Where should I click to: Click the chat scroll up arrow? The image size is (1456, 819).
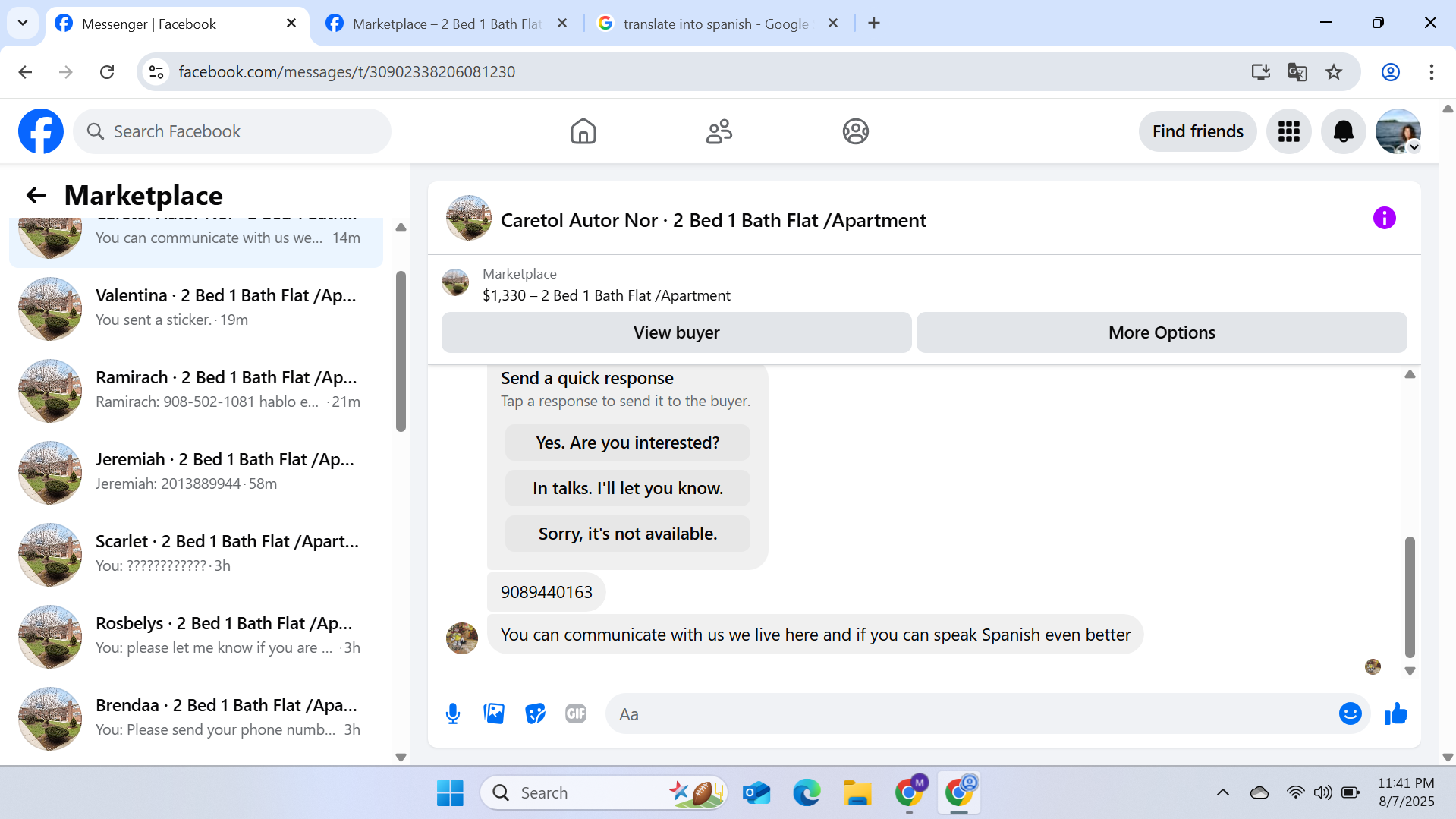1409,374
